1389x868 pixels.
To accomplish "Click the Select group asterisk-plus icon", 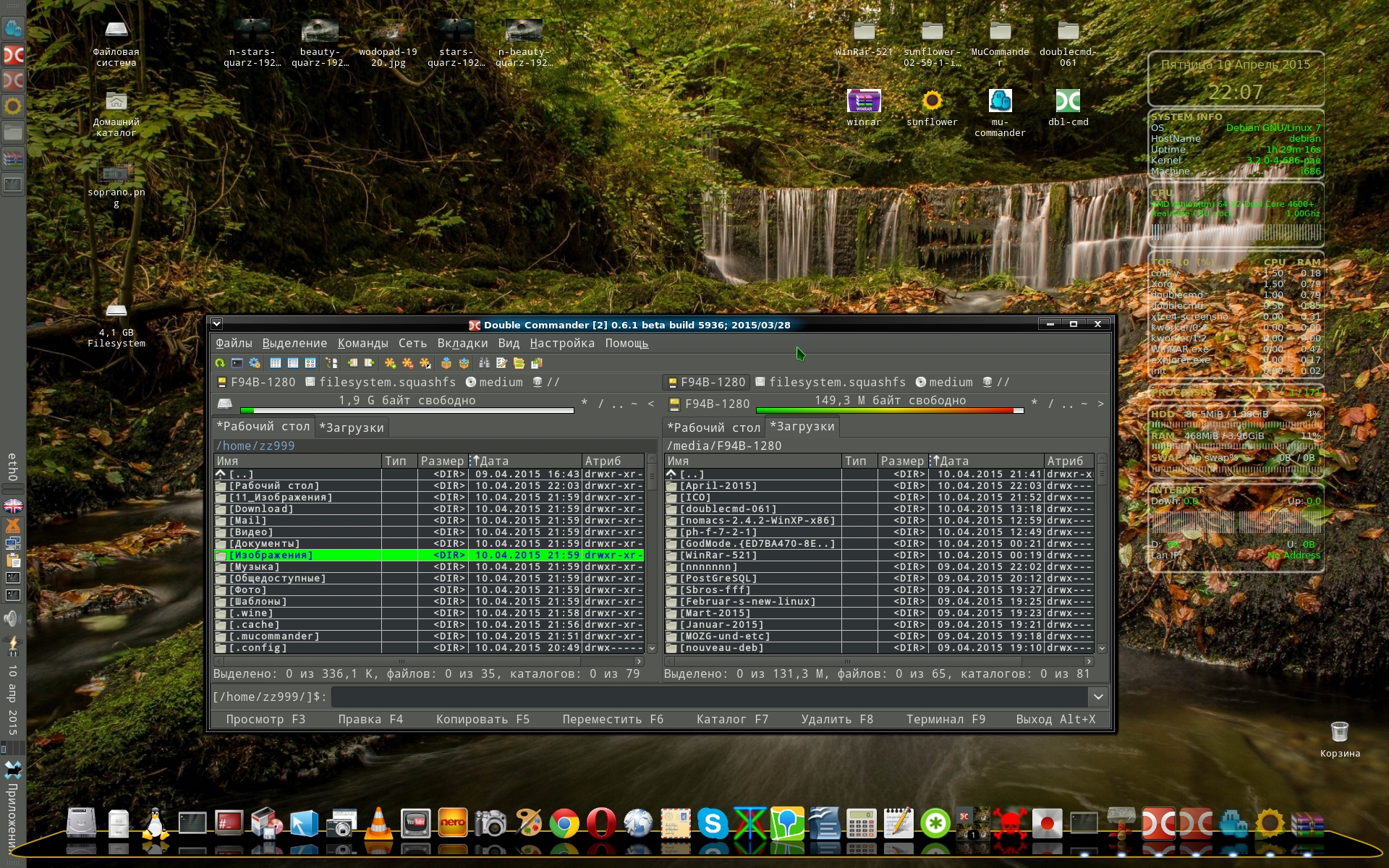I will (x=391, y=363).
